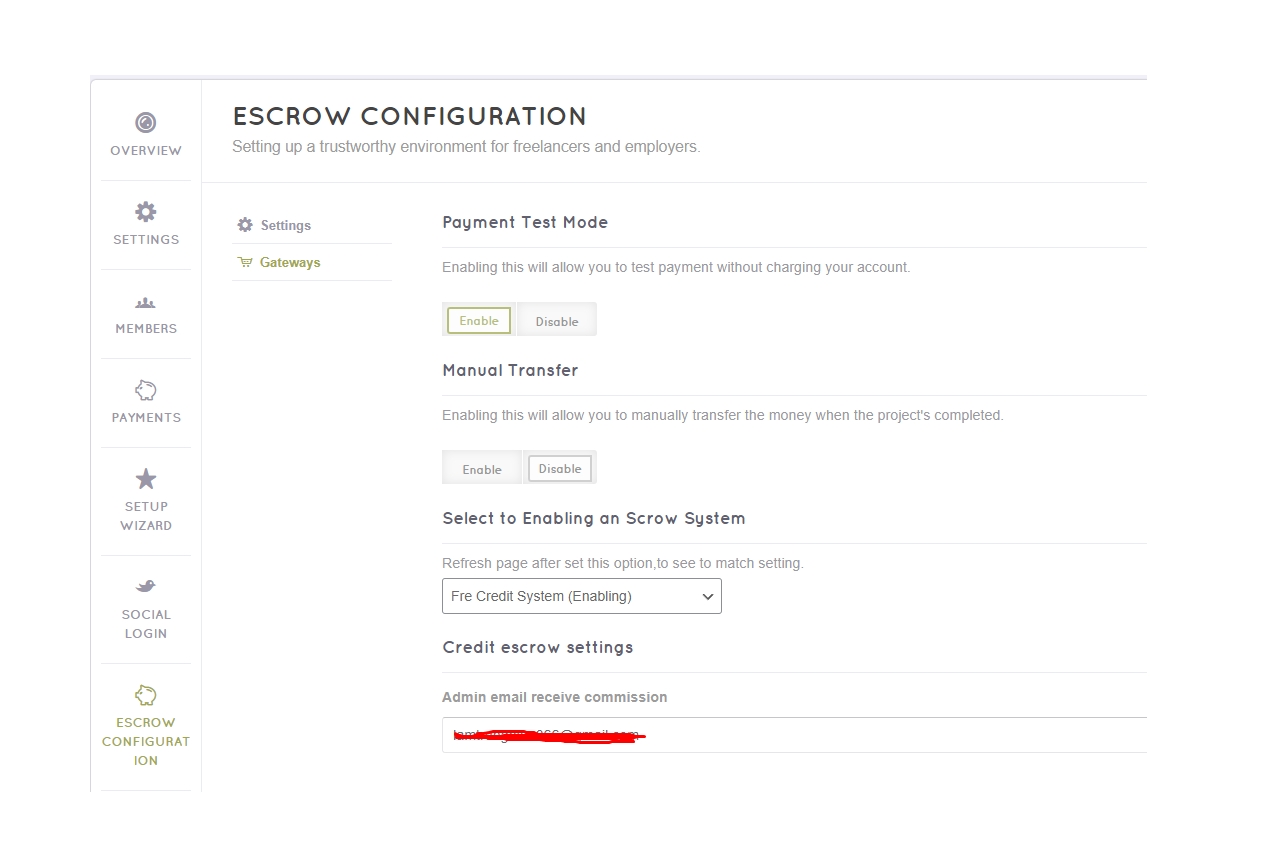The width and height of the screenshot is (1287, 843).
Task: Click the Settings gear icon in sidebar
Action: [x=146, y=212]
